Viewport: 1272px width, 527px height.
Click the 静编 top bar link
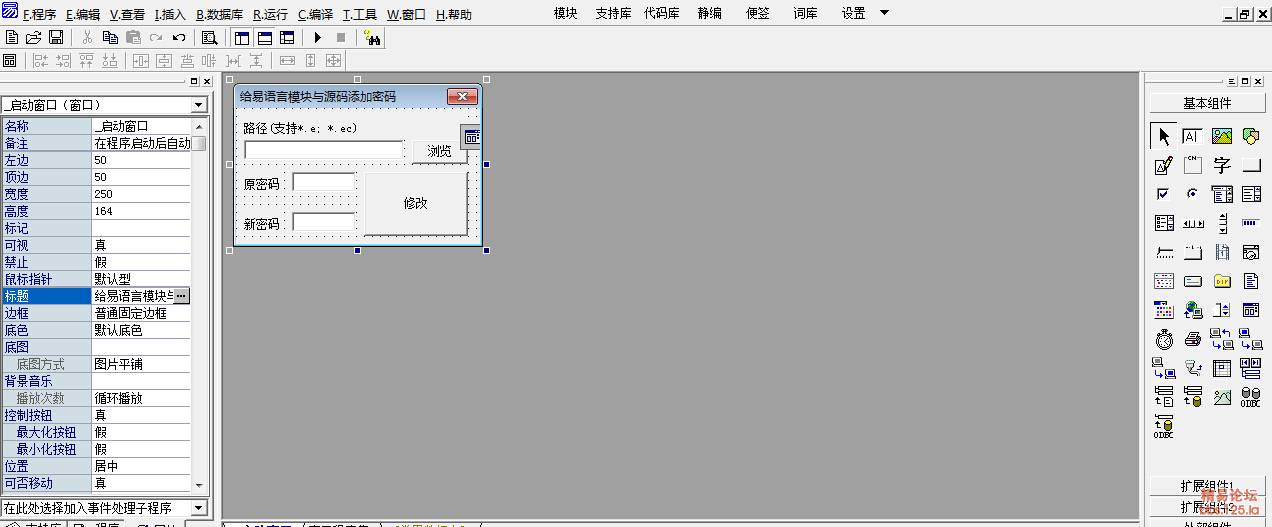point(709,13)
